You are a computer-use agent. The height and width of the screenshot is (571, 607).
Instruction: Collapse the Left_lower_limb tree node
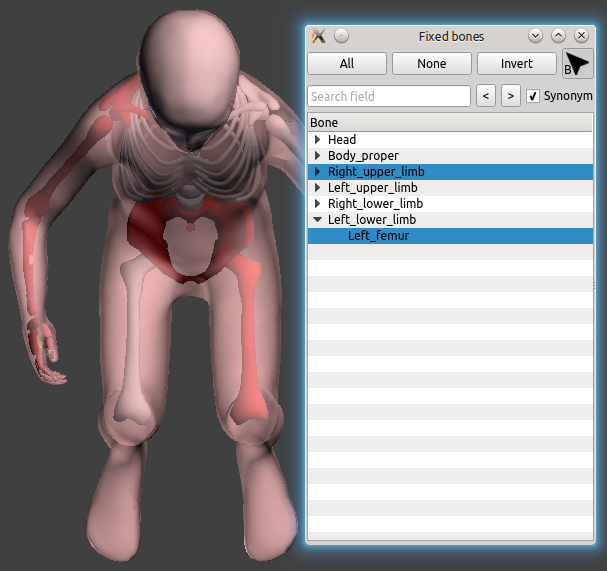317,219
